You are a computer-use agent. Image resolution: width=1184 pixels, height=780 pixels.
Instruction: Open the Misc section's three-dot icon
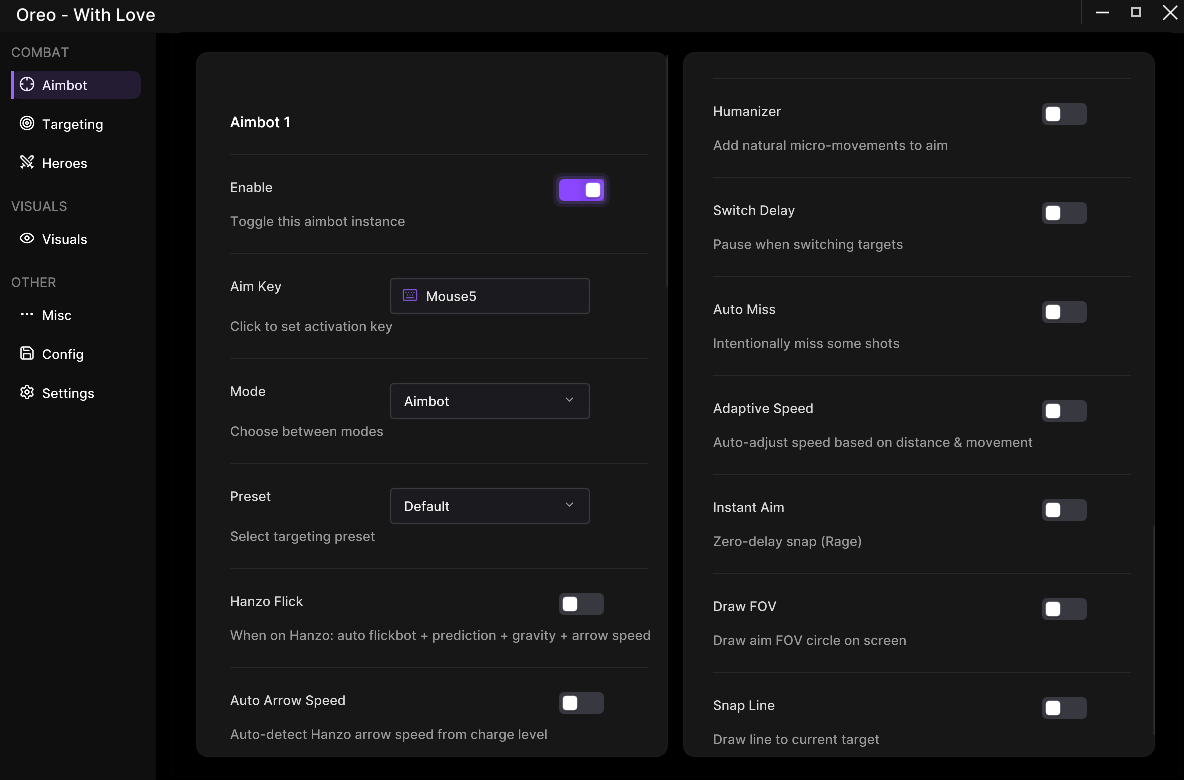tap(27, 315)
